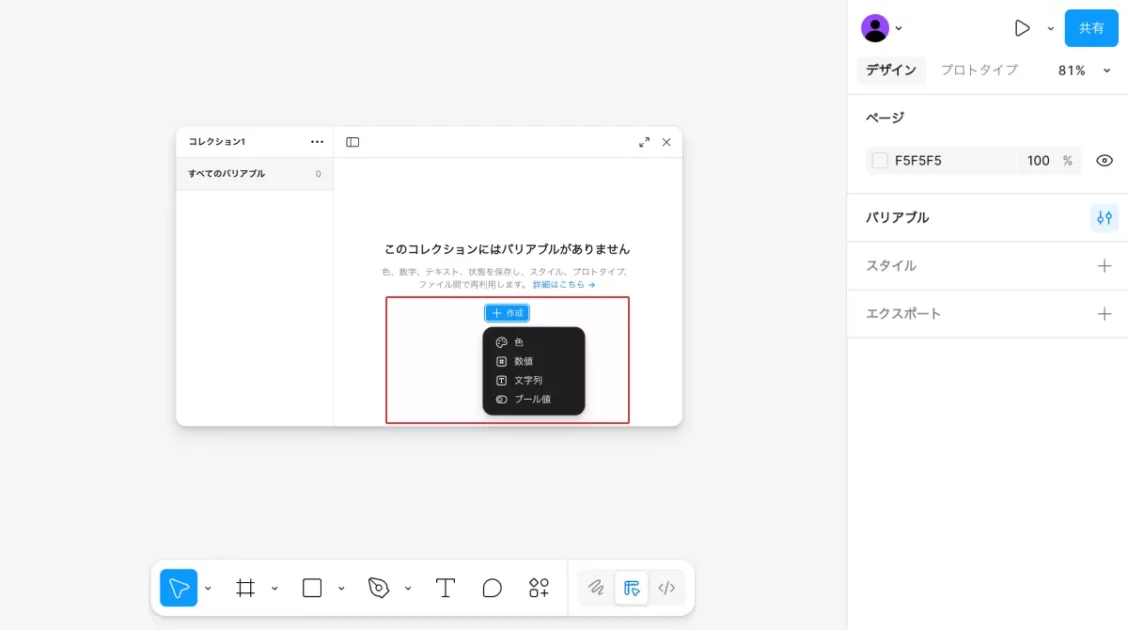Switch to Dev Mode toggle

coord(667,588)
